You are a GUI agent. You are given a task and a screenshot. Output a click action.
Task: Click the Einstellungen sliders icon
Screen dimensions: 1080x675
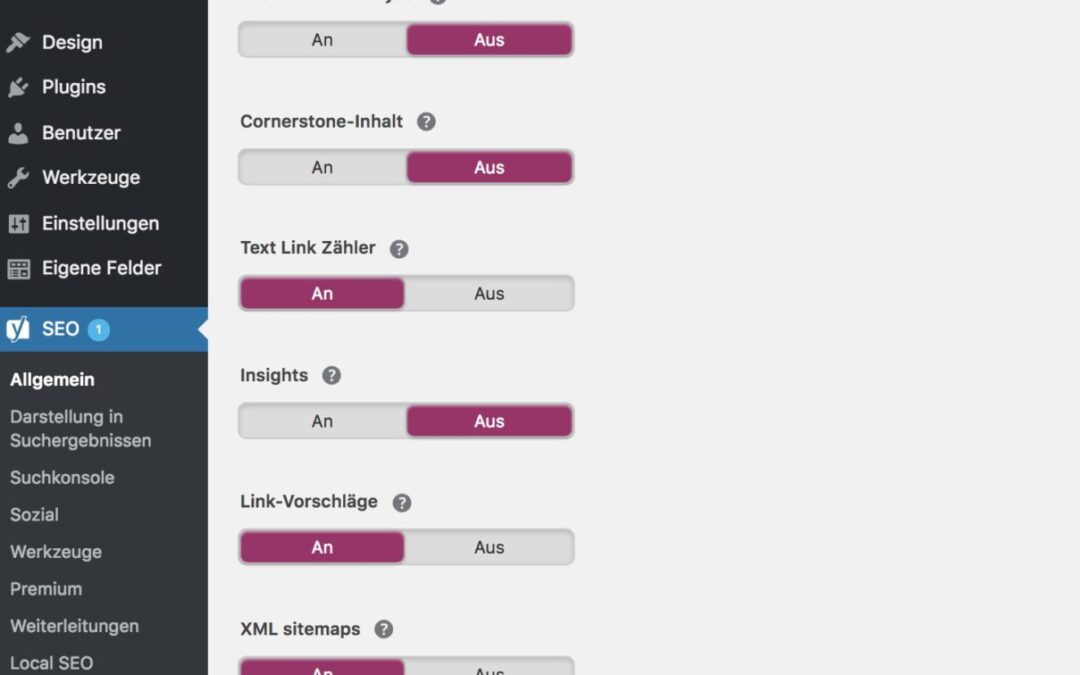[x=18, y=224]
